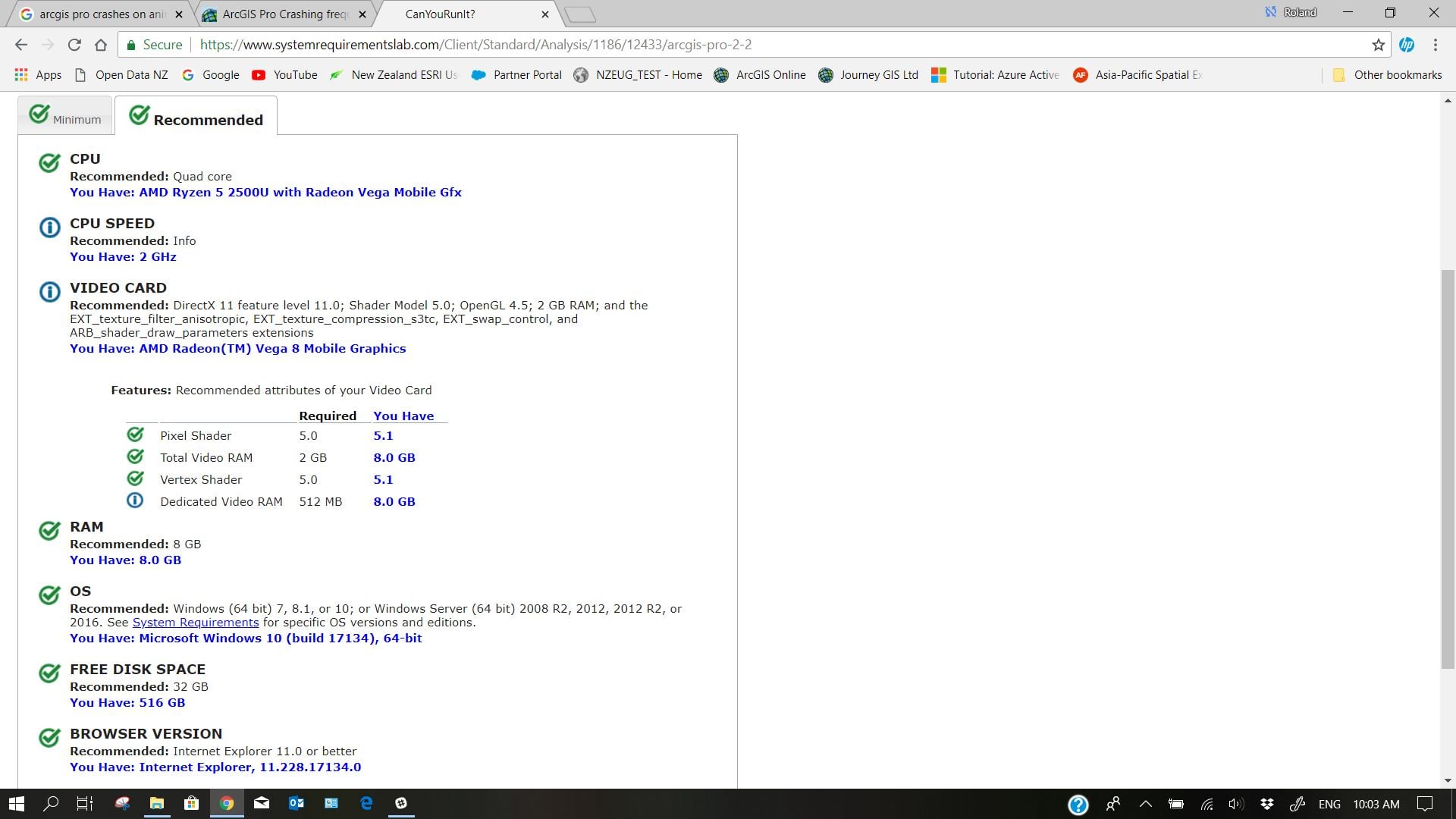Open the Chrome three-dot menu
The width and height of the screenshot is (1456, 819).
click(1436, 45)
